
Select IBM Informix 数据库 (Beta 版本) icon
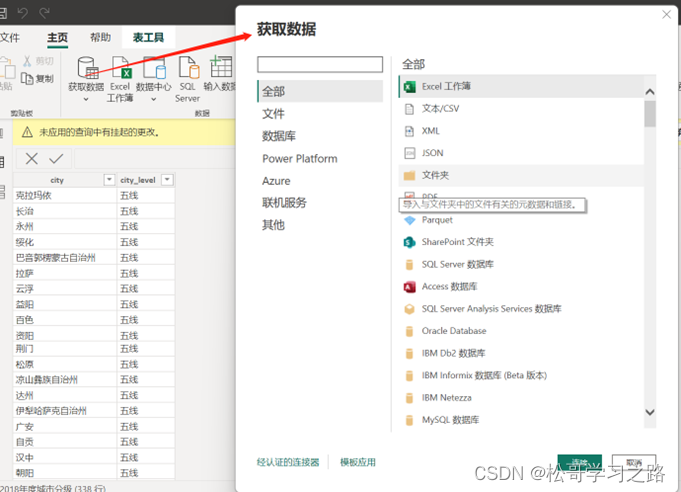point(409,376)
